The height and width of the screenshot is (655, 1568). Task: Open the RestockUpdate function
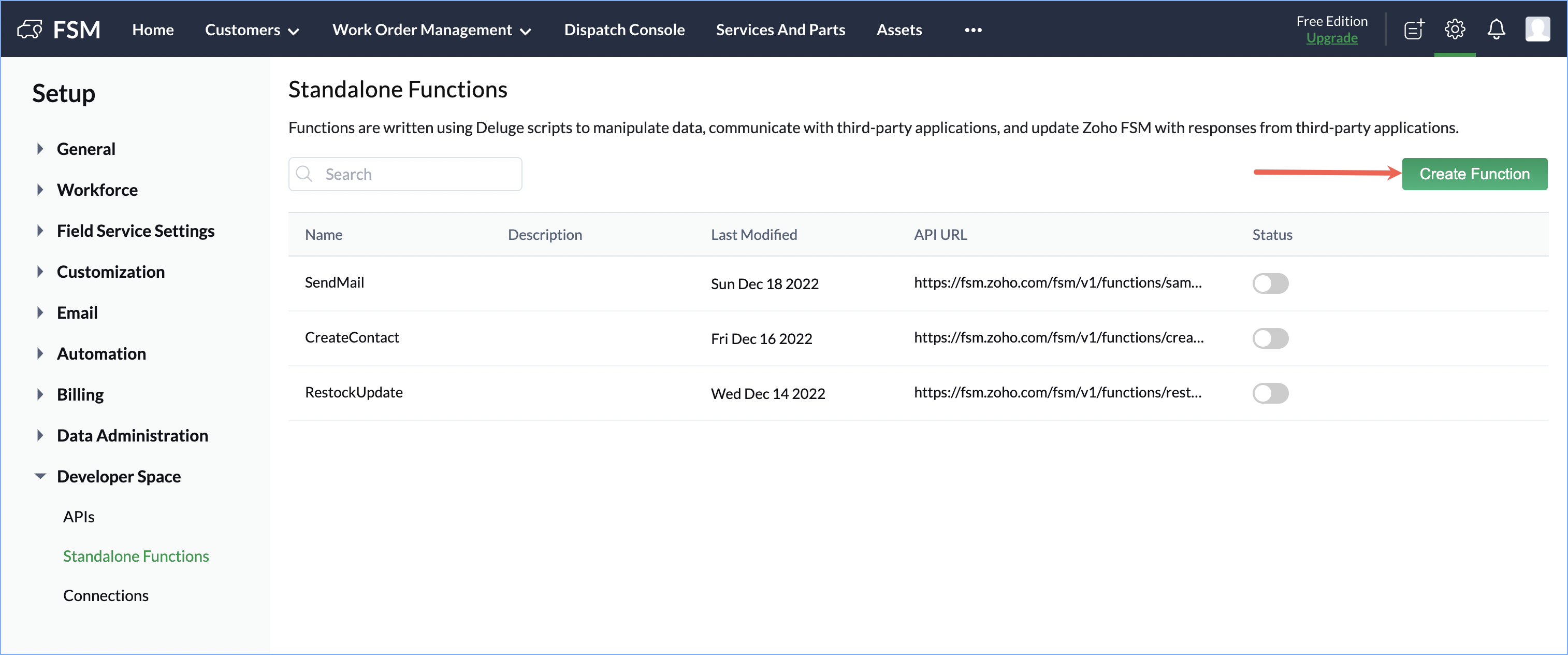[x=354, y=392]
